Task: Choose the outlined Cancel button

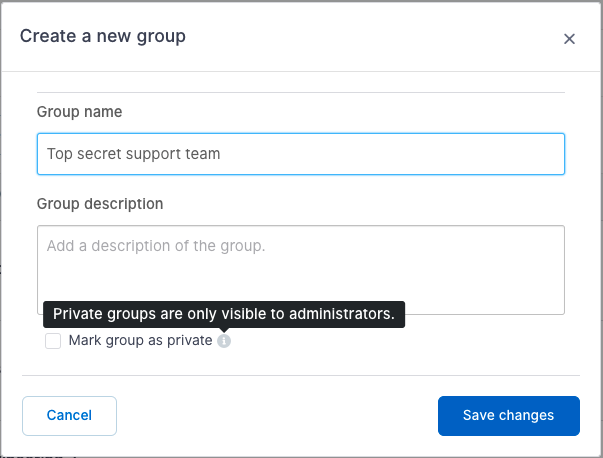Action: pyautogui.click(x=69, y=416)
